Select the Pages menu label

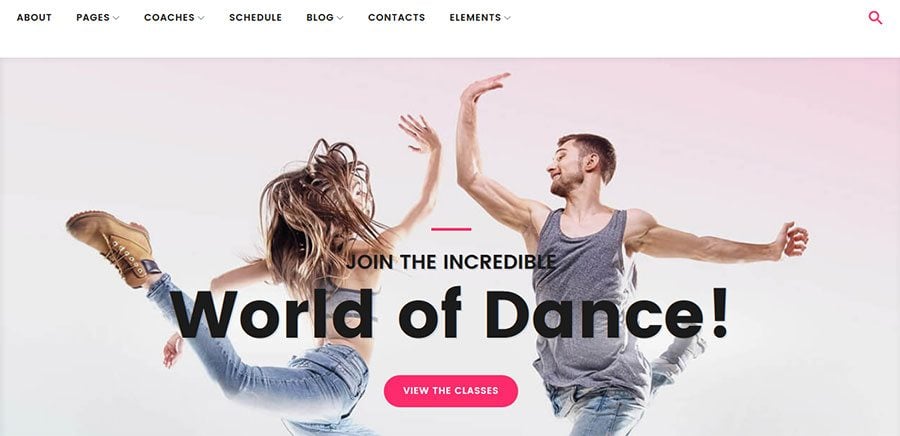tap(93, 18)
